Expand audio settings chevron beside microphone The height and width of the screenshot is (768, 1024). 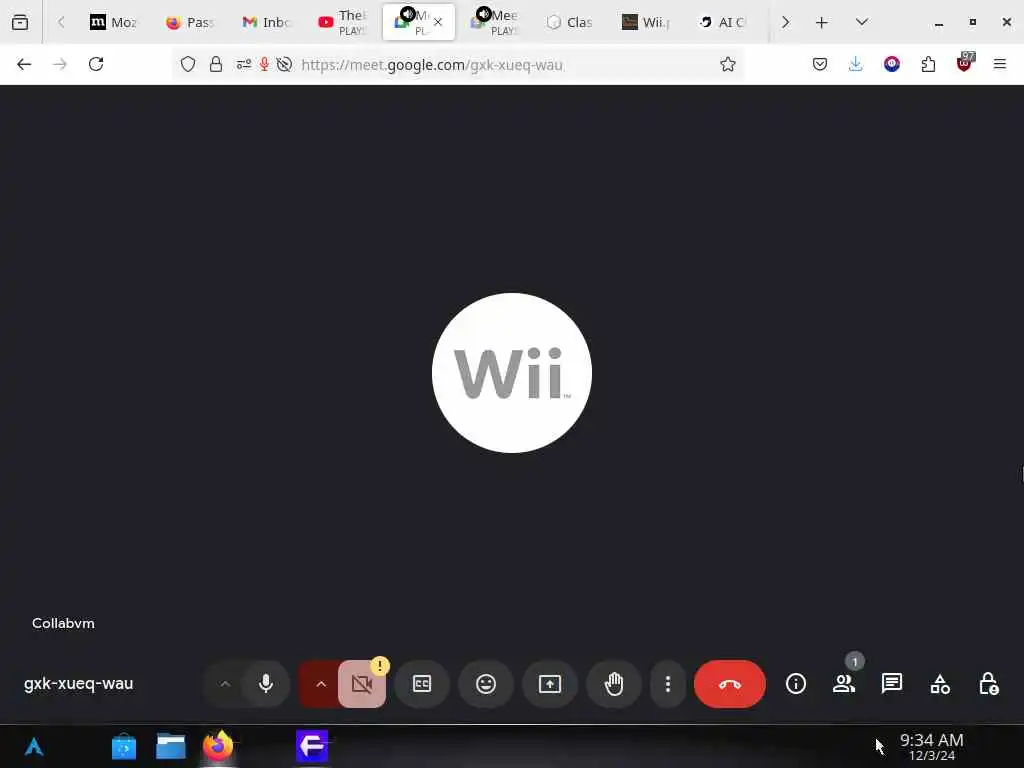225,684
